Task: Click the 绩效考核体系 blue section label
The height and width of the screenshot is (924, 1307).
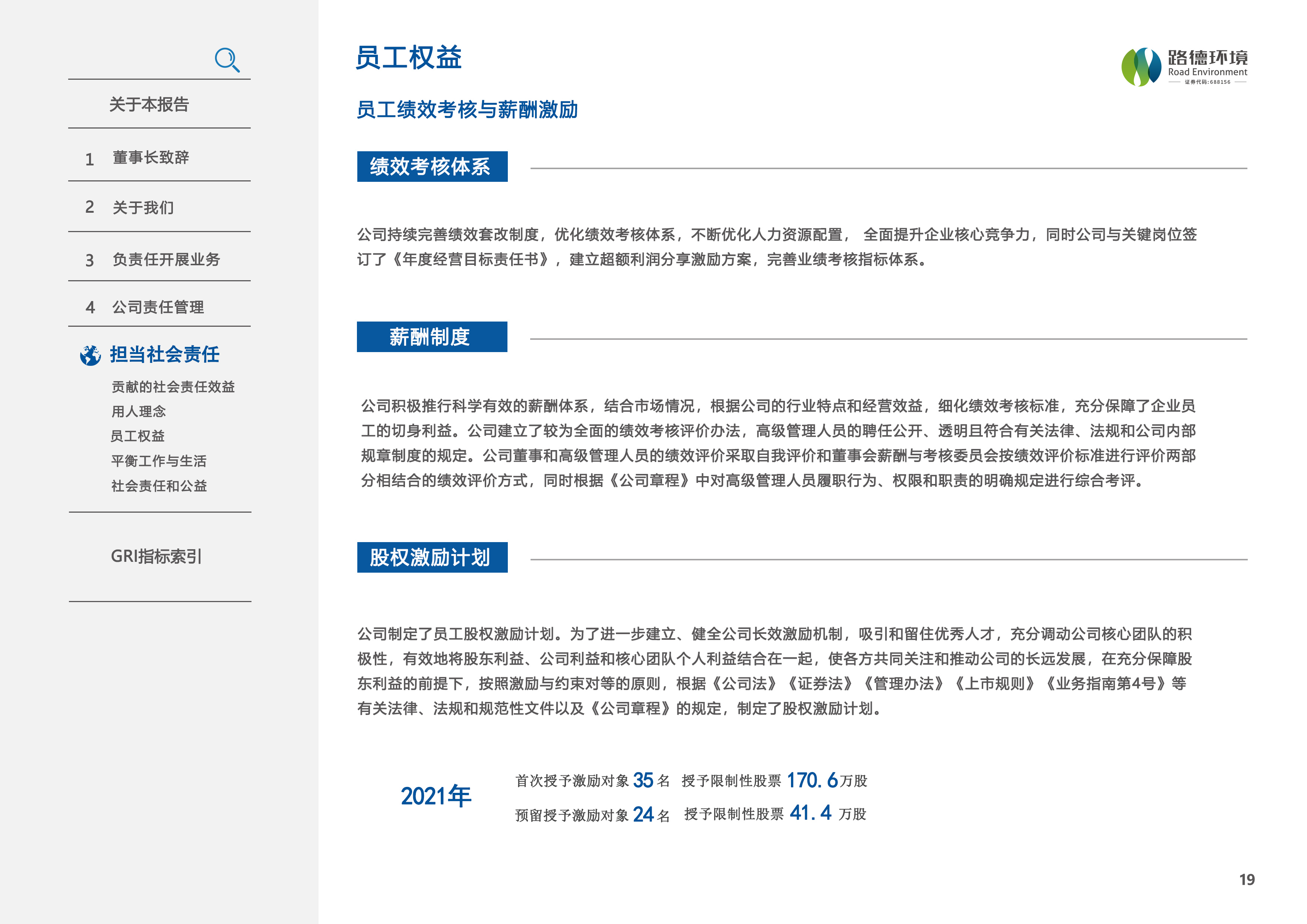Action: click(x=432, y=167)
